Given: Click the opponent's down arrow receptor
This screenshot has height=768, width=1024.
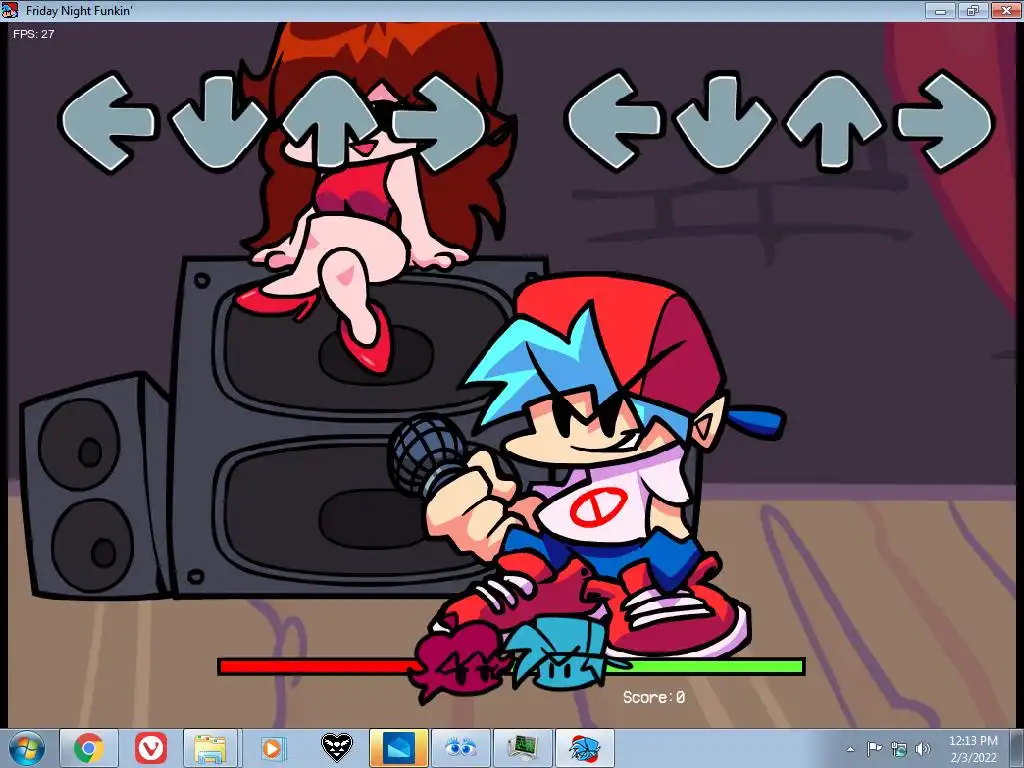Looking at the screenshot, I should (x=219, y=122).
